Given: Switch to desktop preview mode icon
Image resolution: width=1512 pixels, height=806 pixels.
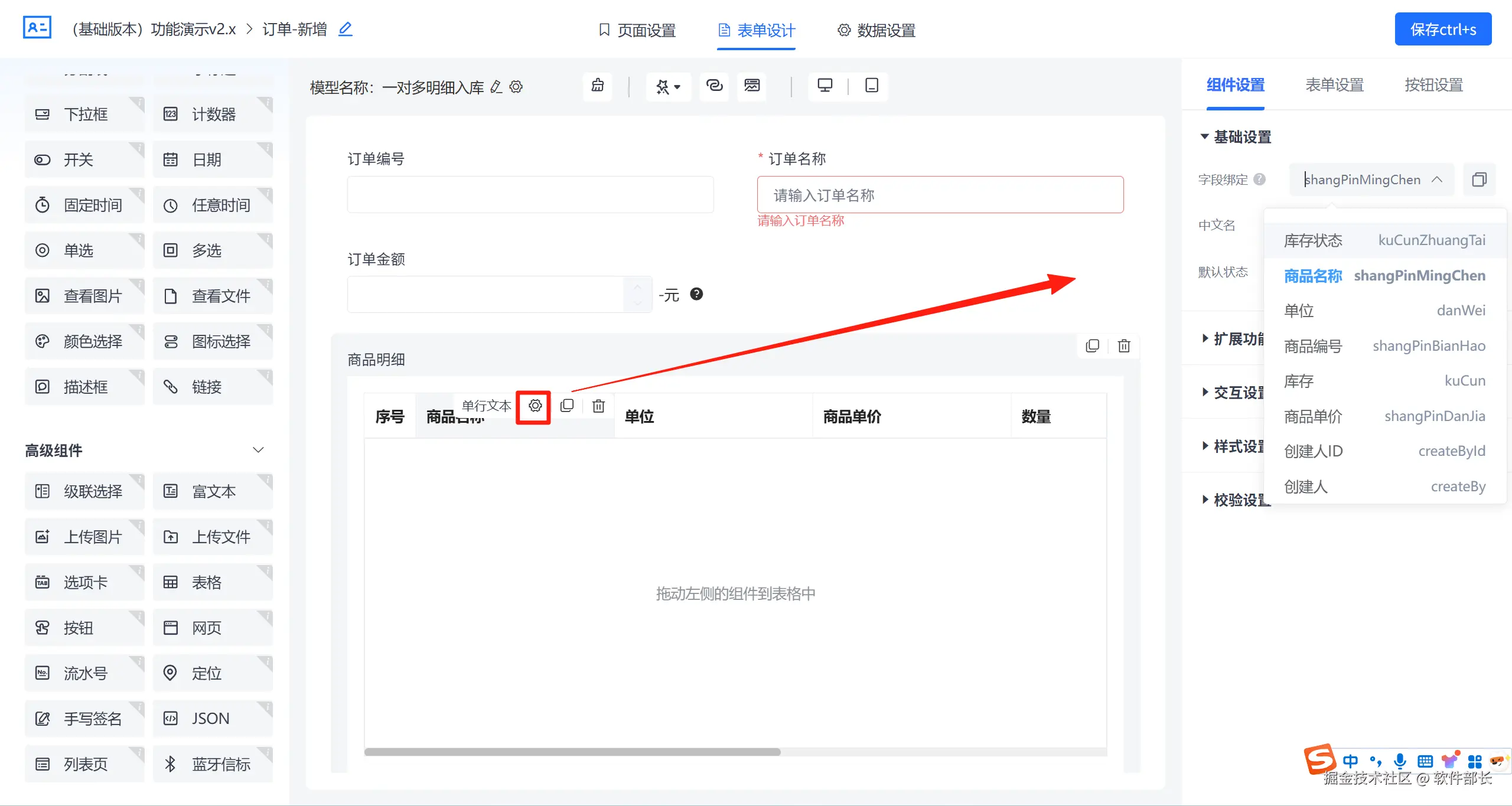Looking at the screenshot, I should pyautogui.click(x=825, y=86).
